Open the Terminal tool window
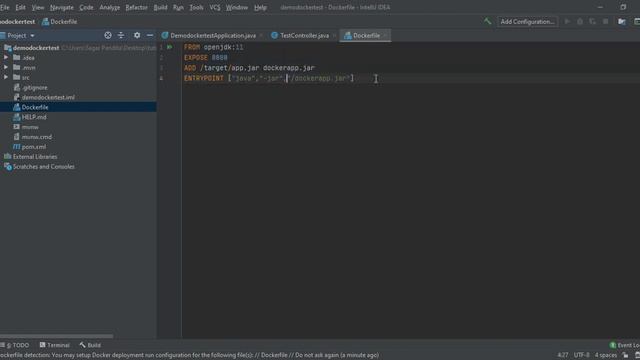 point(54,345)
